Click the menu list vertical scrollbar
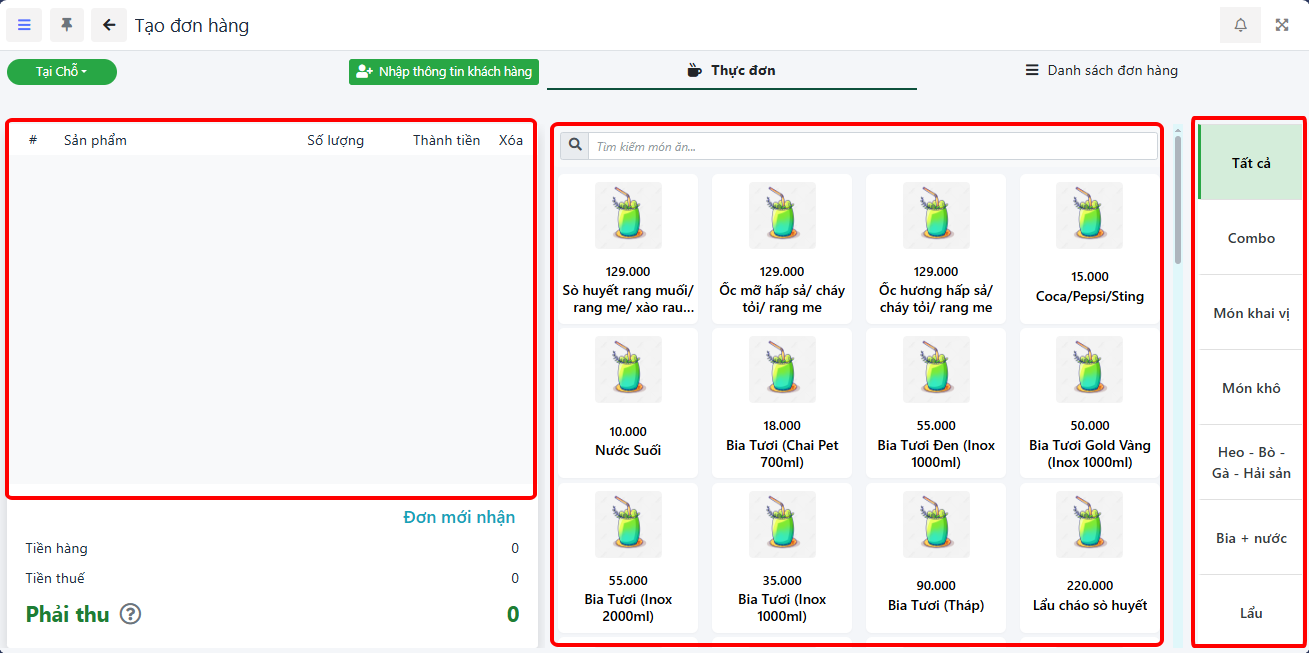This screenshot has height=653, width=1309. click(x=1178, y=200)
